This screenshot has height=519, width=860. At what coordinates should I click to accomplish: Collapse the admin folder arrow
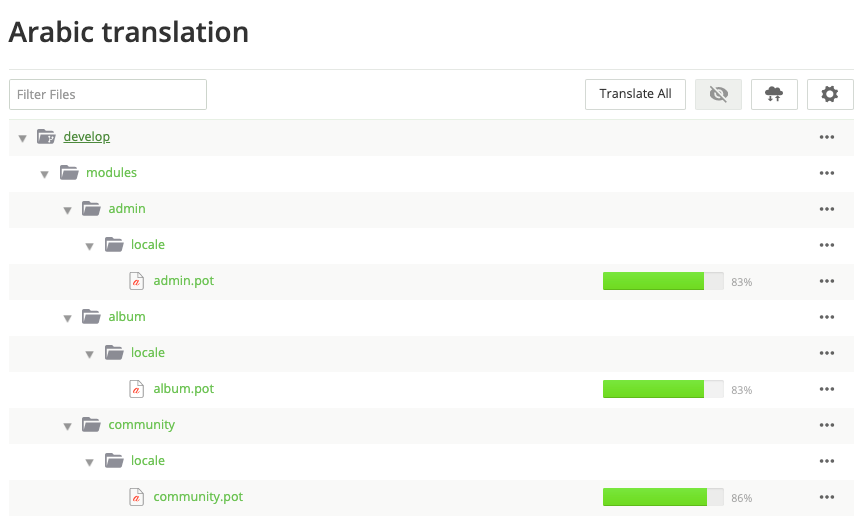click(x=67, y=210)
